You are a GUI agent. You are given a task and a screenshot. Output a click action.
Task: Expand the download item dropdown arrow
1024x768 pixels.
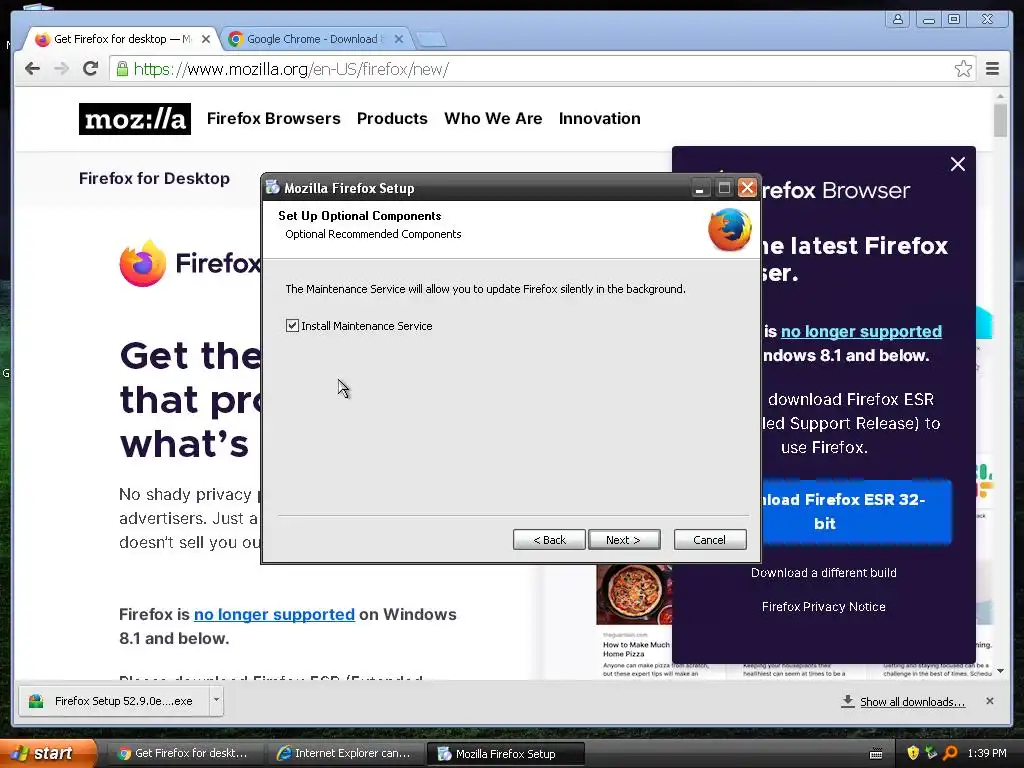[x=216, y=700]
